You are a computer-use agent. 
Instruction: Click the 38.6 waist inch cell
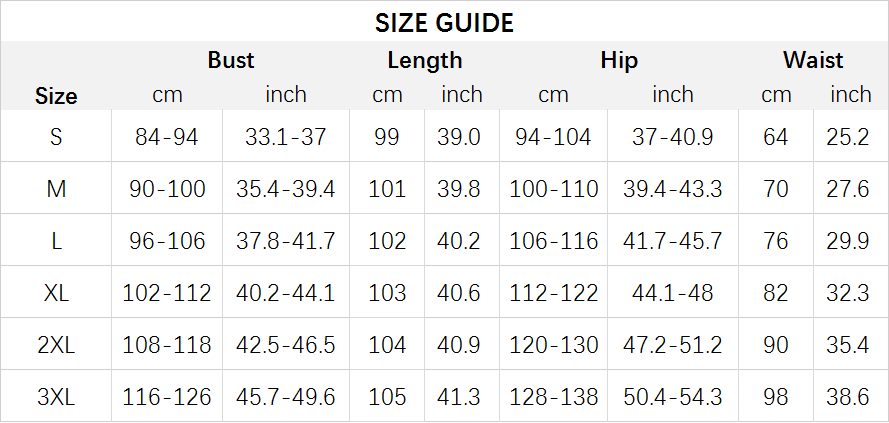[x=848, y=397]
